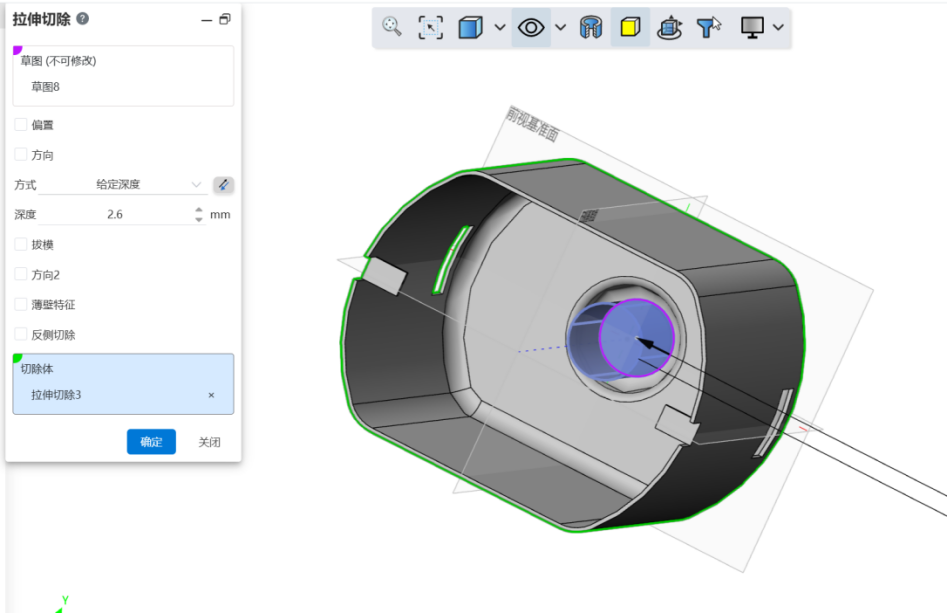The image size is (948, 613).
Task: Click the 前视基准面 plane label
Action: pos(532,124)
